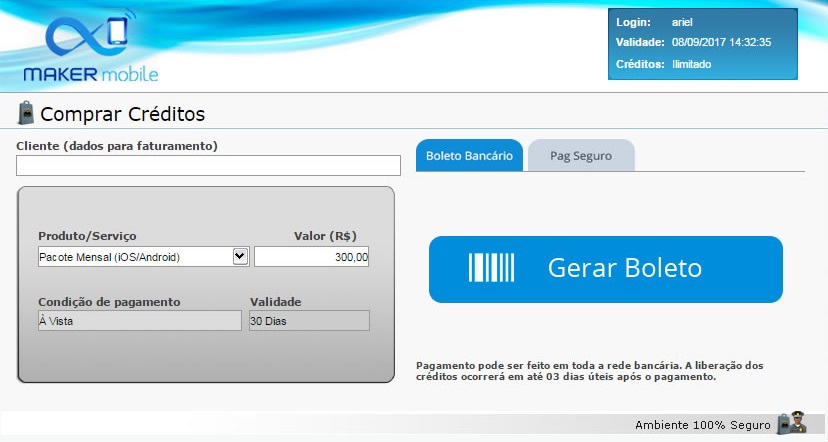Click the login name 'ariel'
The width and height of the screenshot is (828, 442).
[683, 22]
